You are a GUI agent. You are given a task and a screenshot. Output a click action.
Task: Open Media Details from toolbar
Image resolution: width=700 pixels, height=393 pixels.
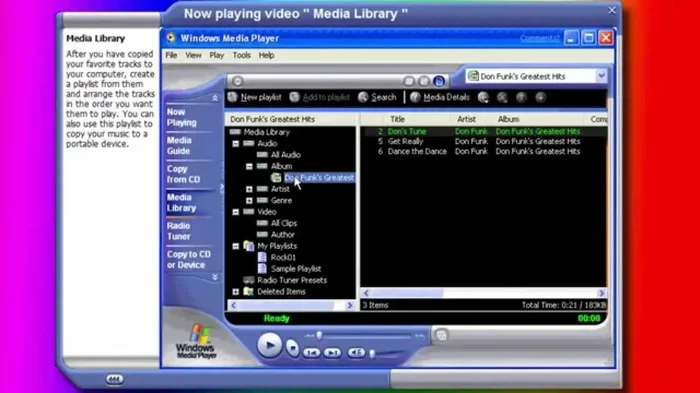tap(440, 97)
